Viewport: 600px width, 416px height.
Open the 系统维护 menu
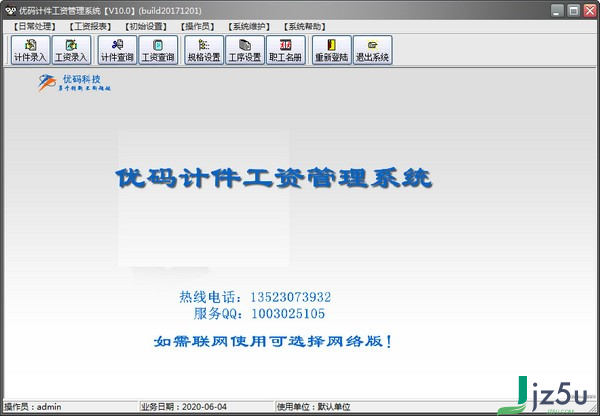coord(249,26)
